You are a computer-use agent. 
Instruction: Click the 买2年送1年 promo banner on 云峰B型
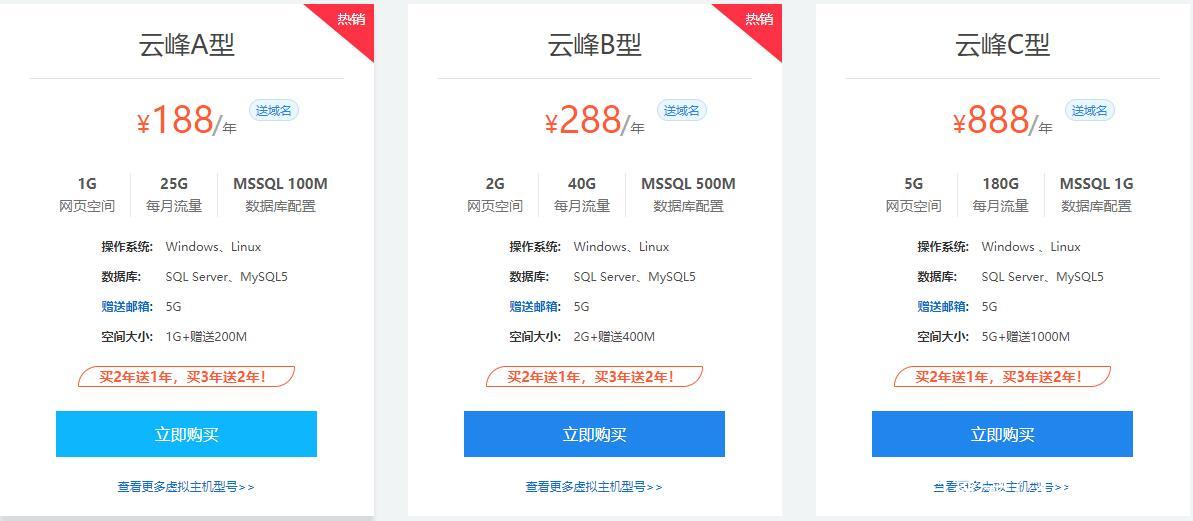[594, 376]
